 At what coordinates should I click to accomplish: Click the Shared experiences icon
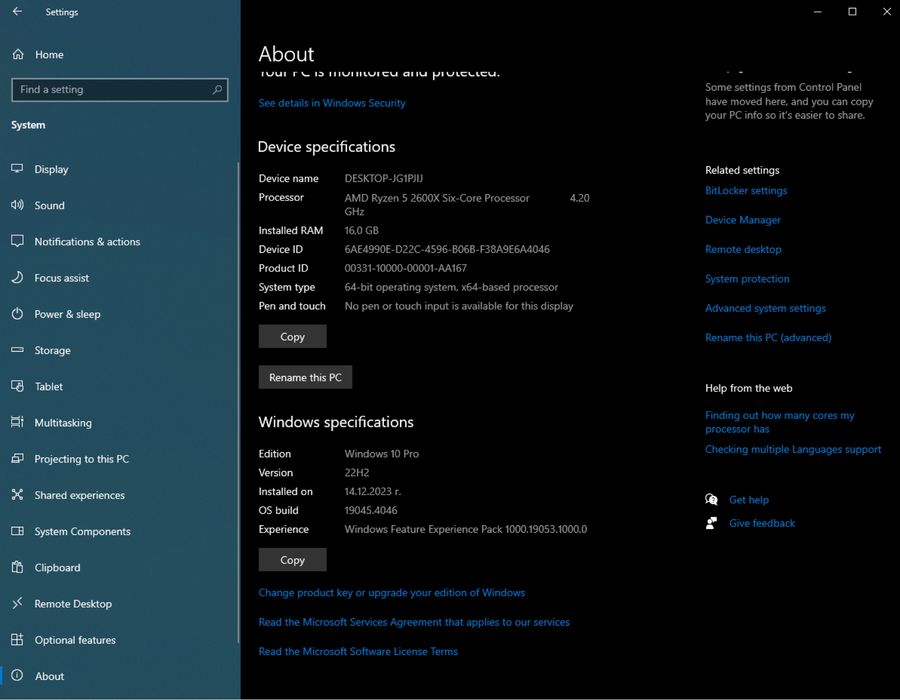[17, 494]
